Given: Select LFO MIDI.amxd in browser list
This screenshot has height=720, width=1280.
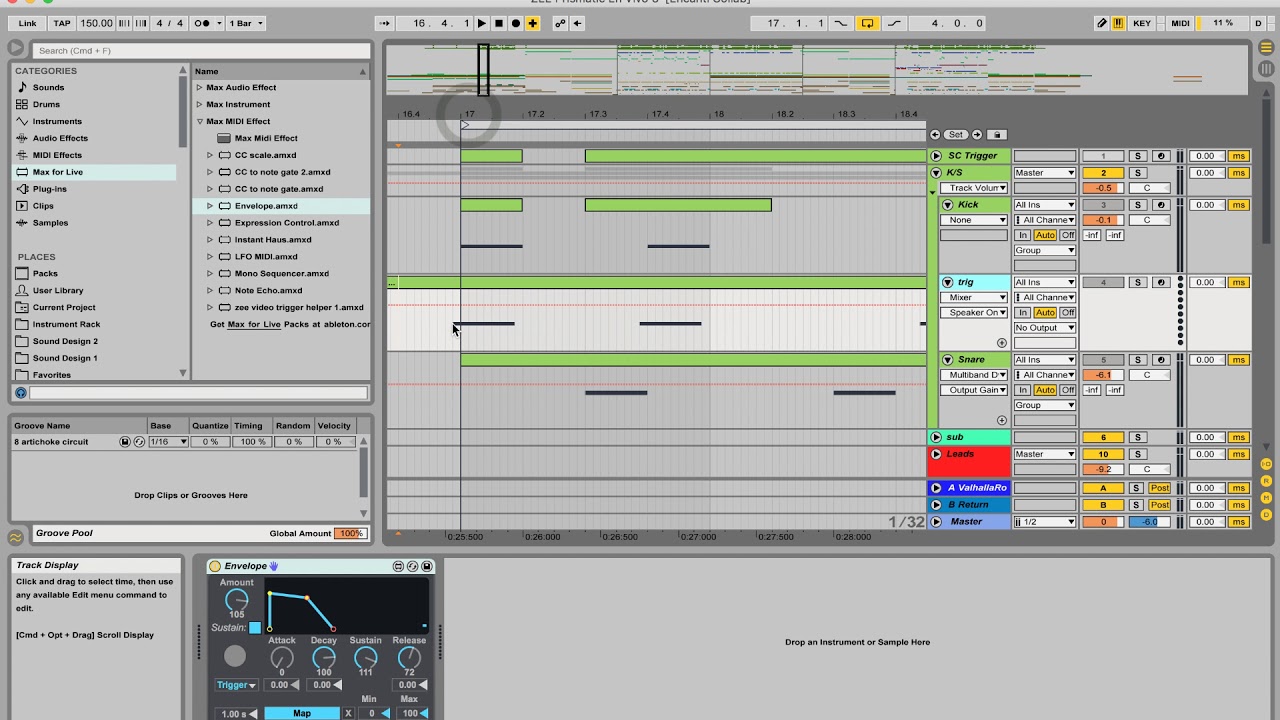Looking at the screenshot, I should [266, 256].
